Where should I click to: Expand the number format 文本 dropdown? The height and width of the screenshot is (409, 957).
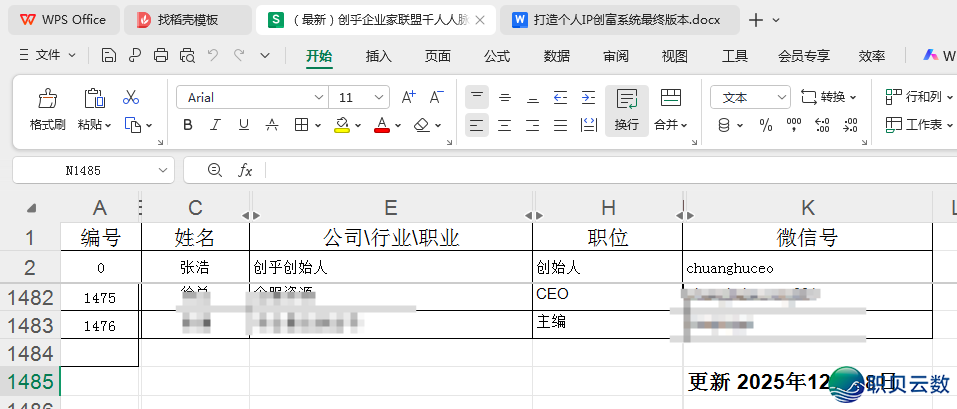[782, 97]
